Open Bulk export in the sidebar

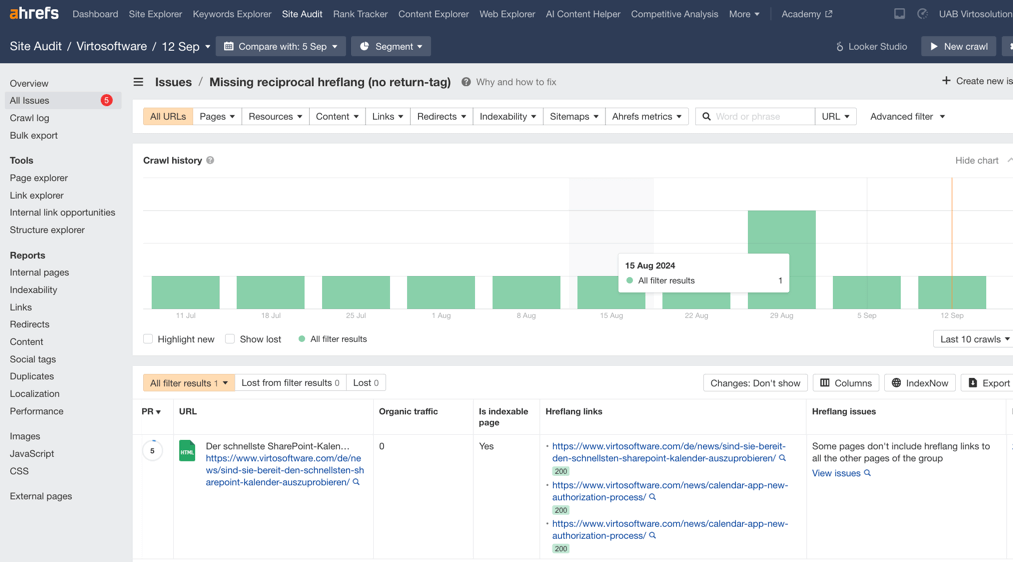click(34, 135)
